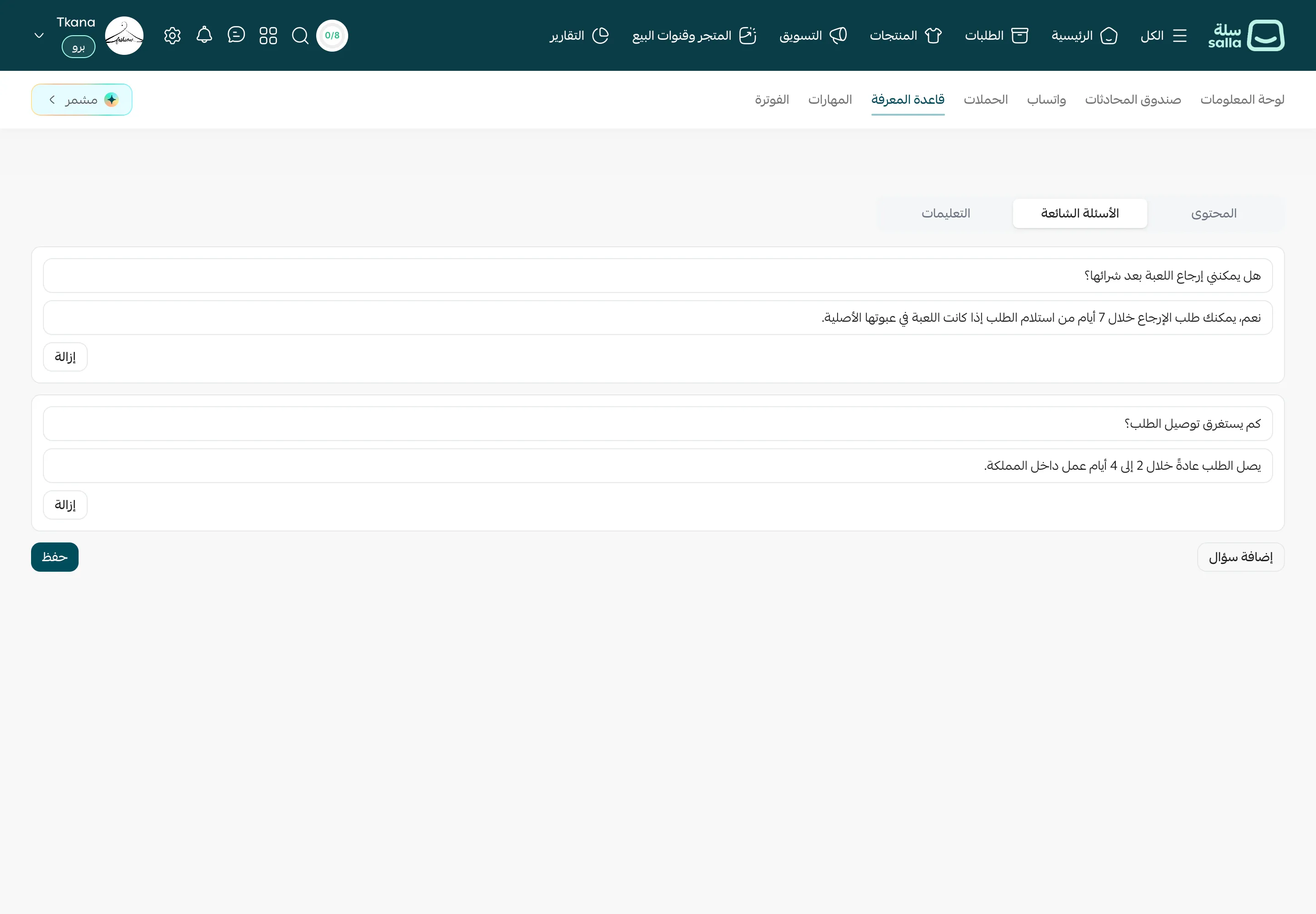Go to الرئيسية home
The height and width of the screenshot is (914, 1316).
coord(1084,36)
